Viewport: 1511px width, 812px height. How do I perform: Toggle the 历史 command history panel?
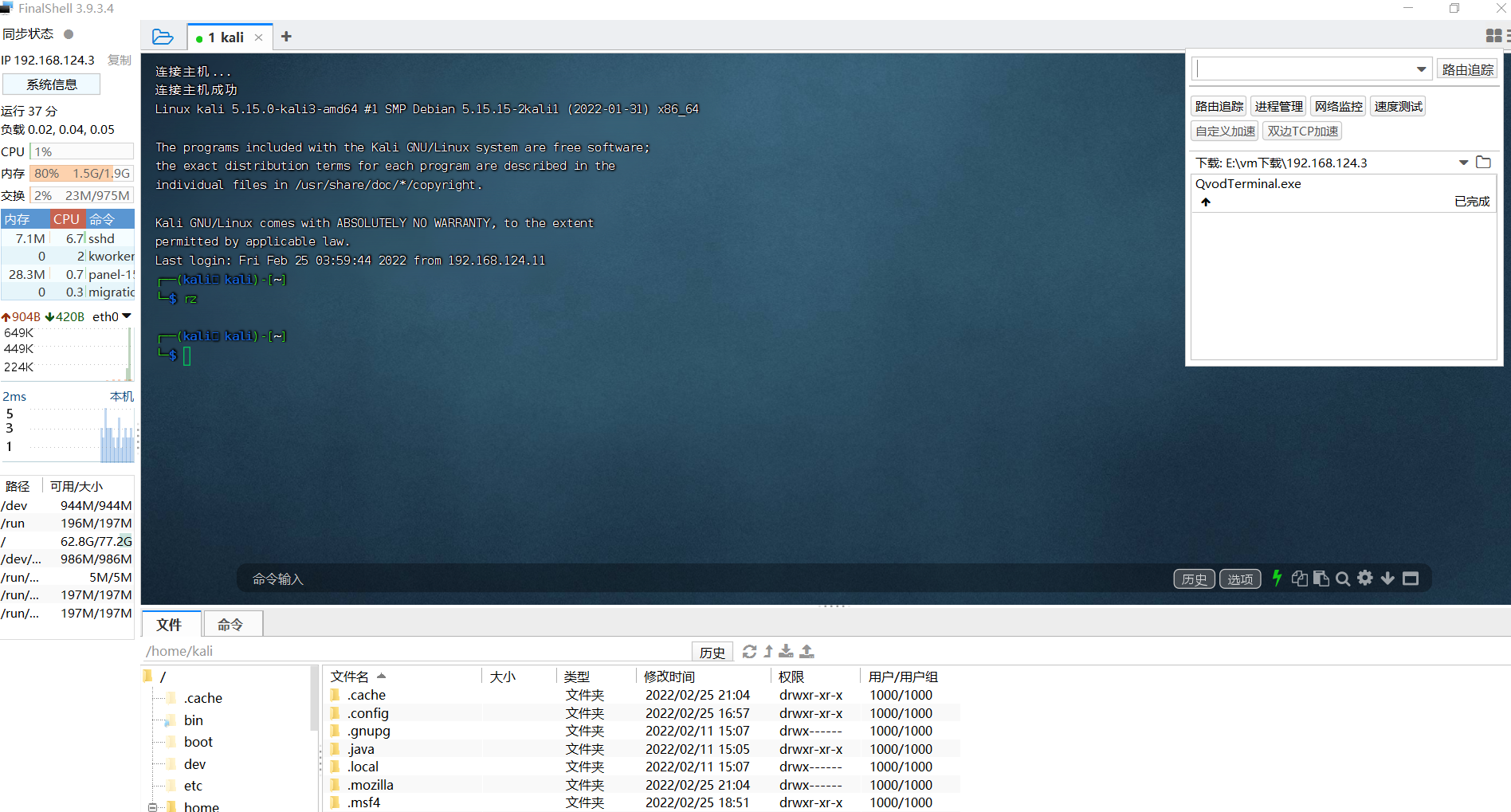tap(1194, 579)
